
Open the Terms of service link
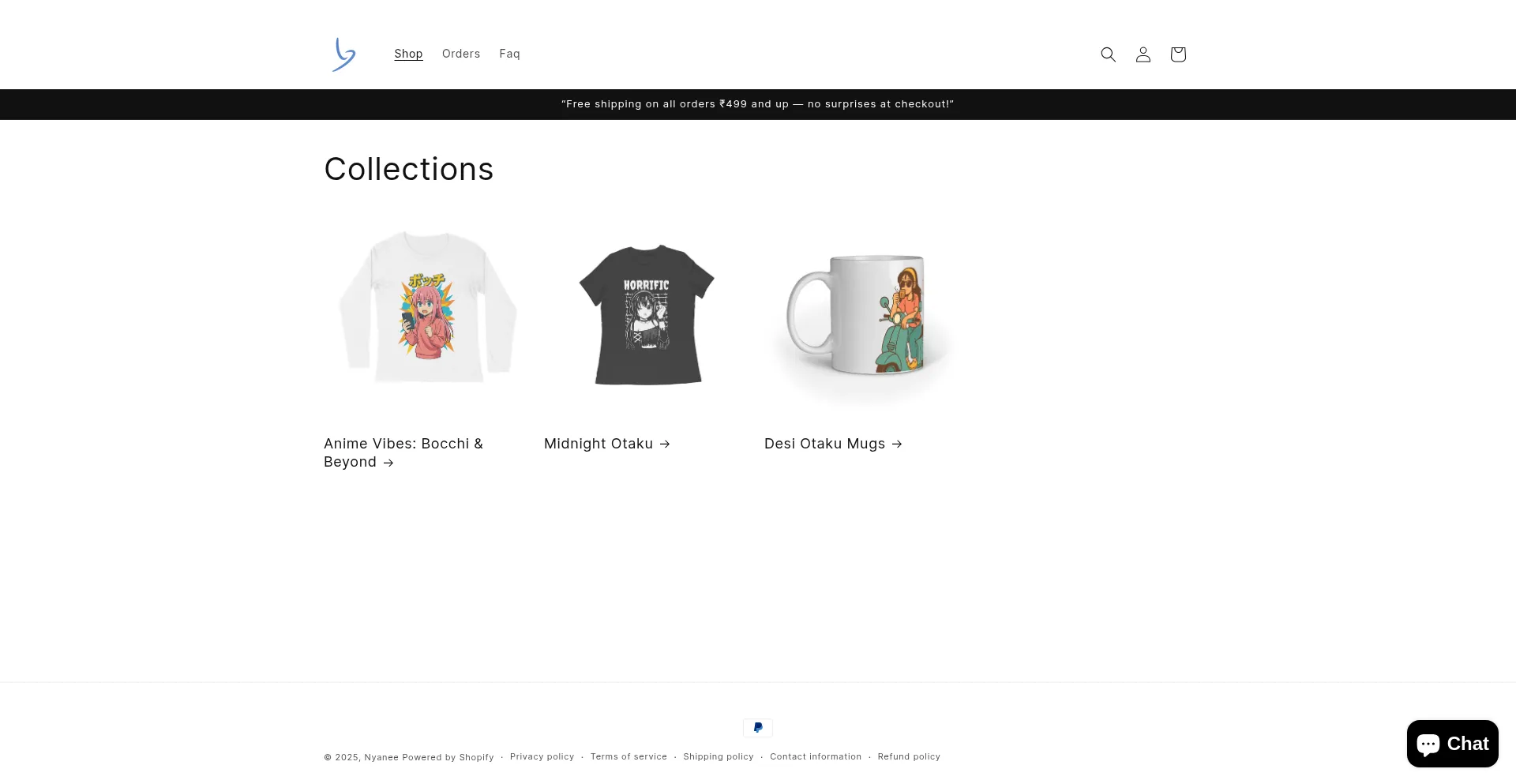629,756
